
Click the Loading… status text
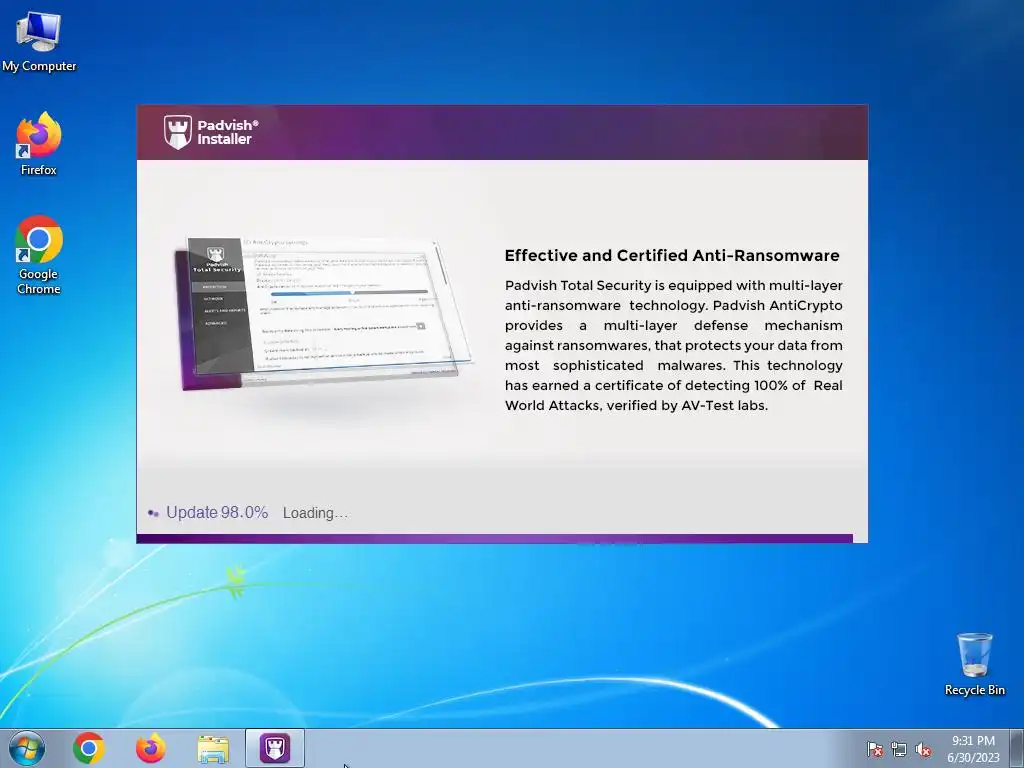pos(315,513)
